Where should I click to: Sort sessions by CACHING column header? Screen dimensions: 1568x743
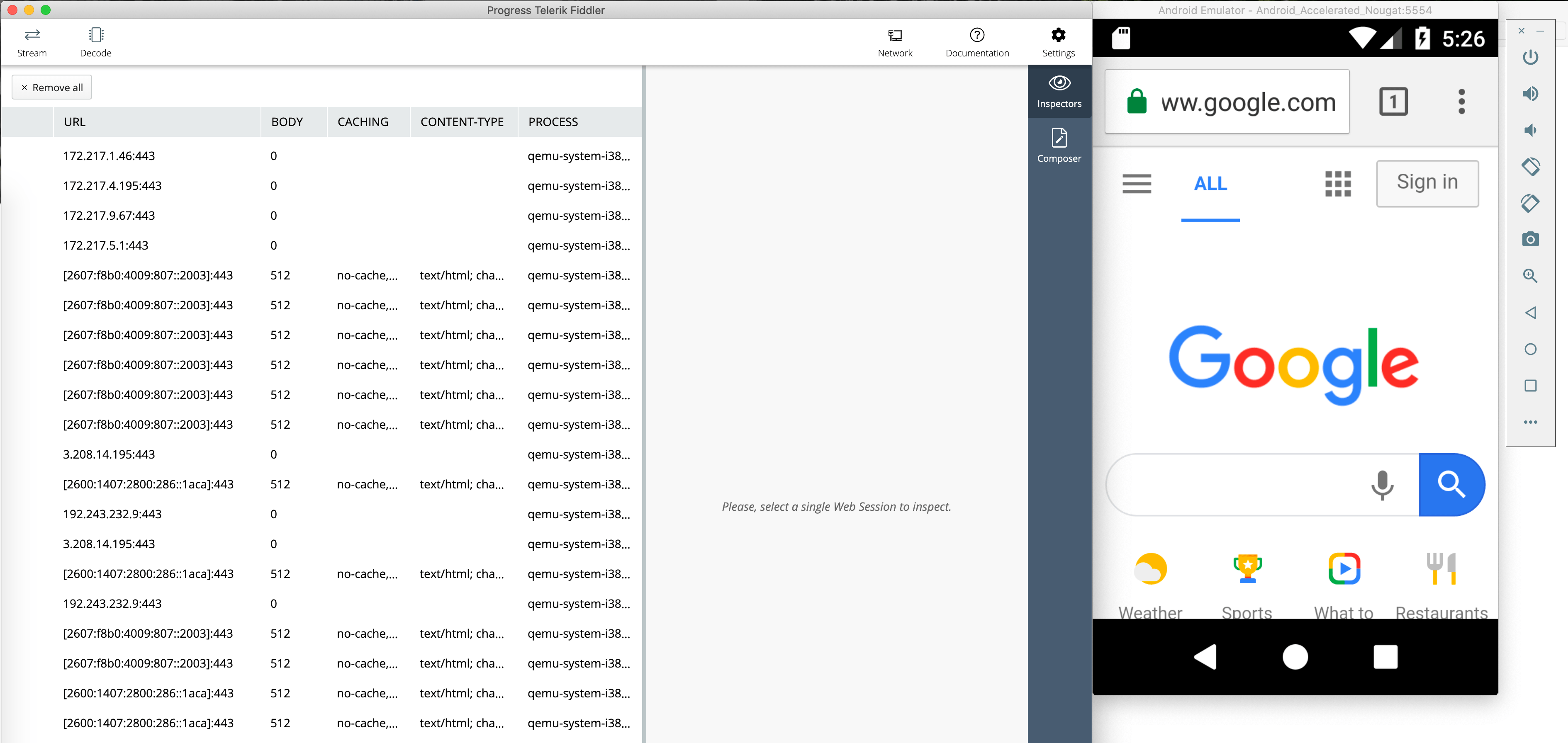(369, 122)
